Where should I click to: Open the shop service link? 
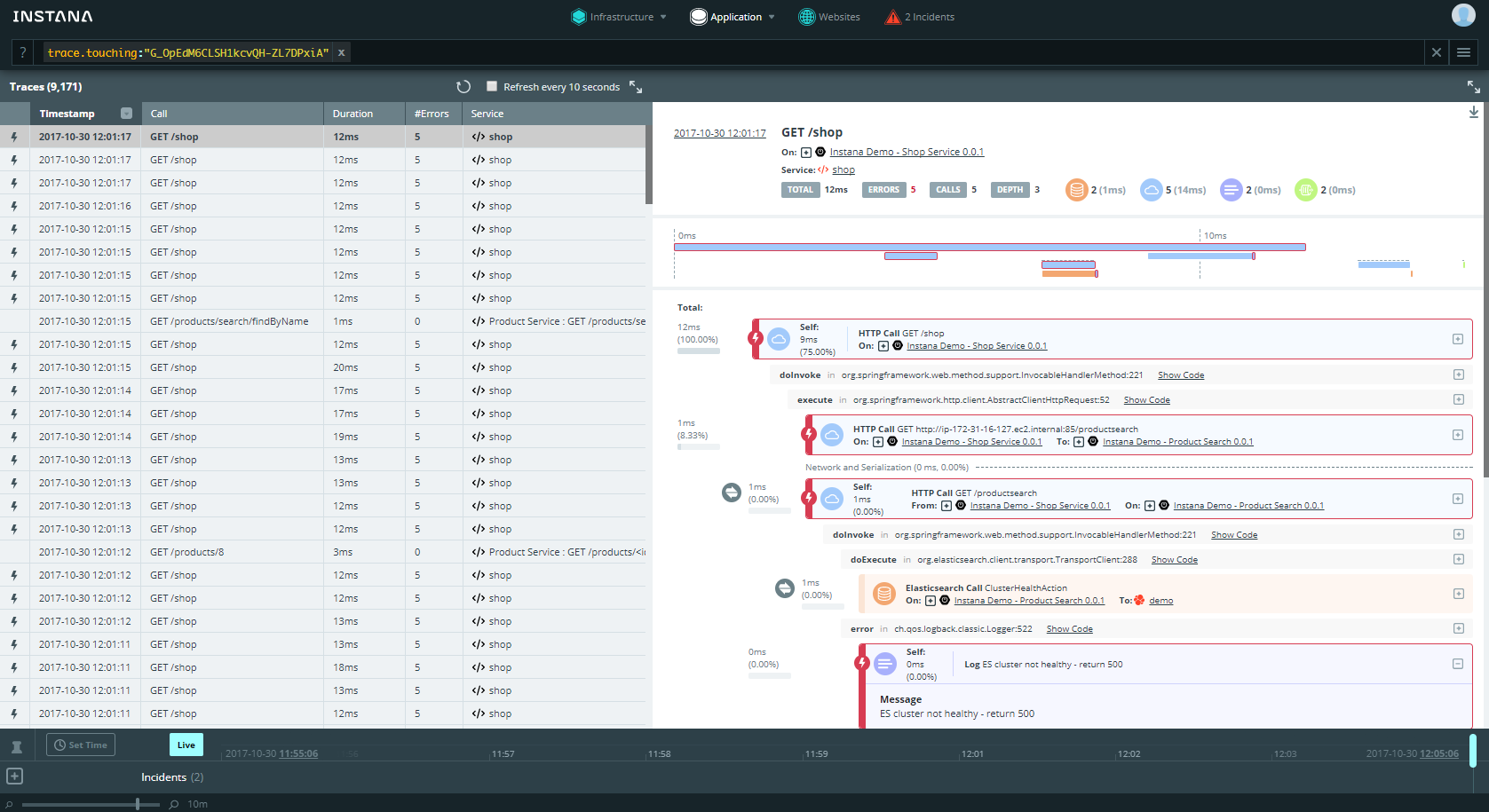(x=844, y=170)
